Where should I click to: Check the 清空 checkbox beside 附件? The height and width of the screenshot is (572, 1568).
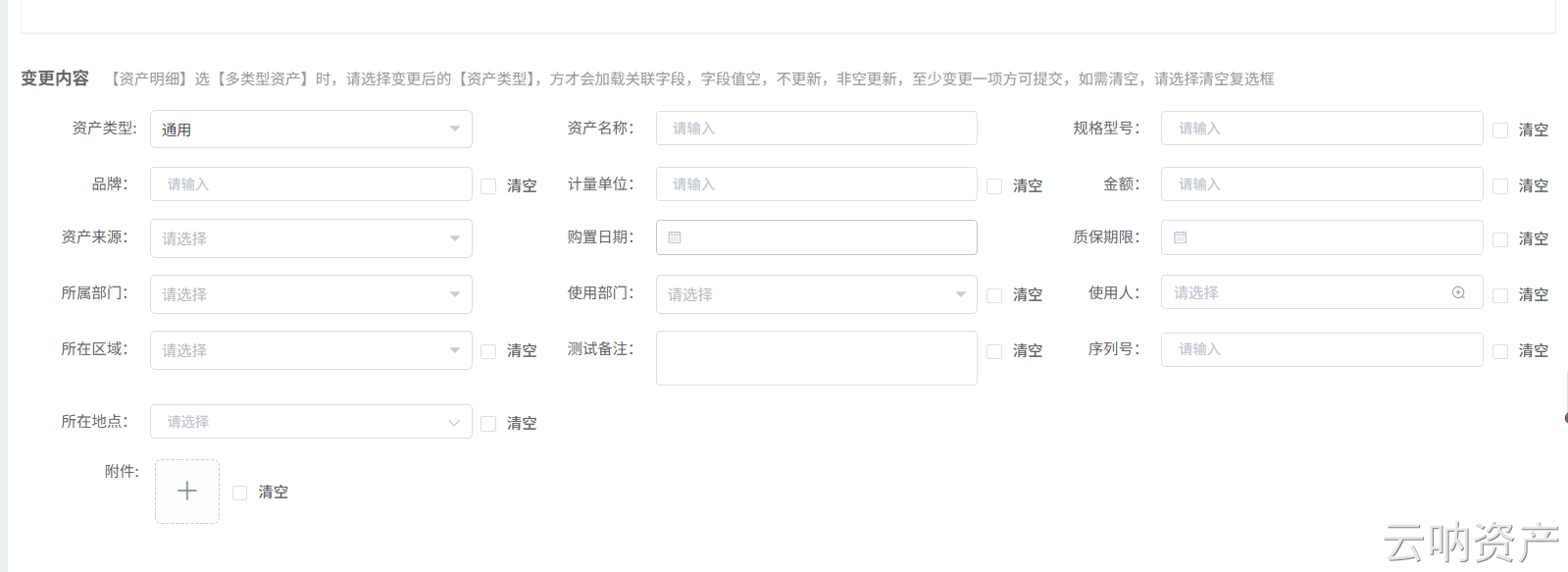pos(239,493)
